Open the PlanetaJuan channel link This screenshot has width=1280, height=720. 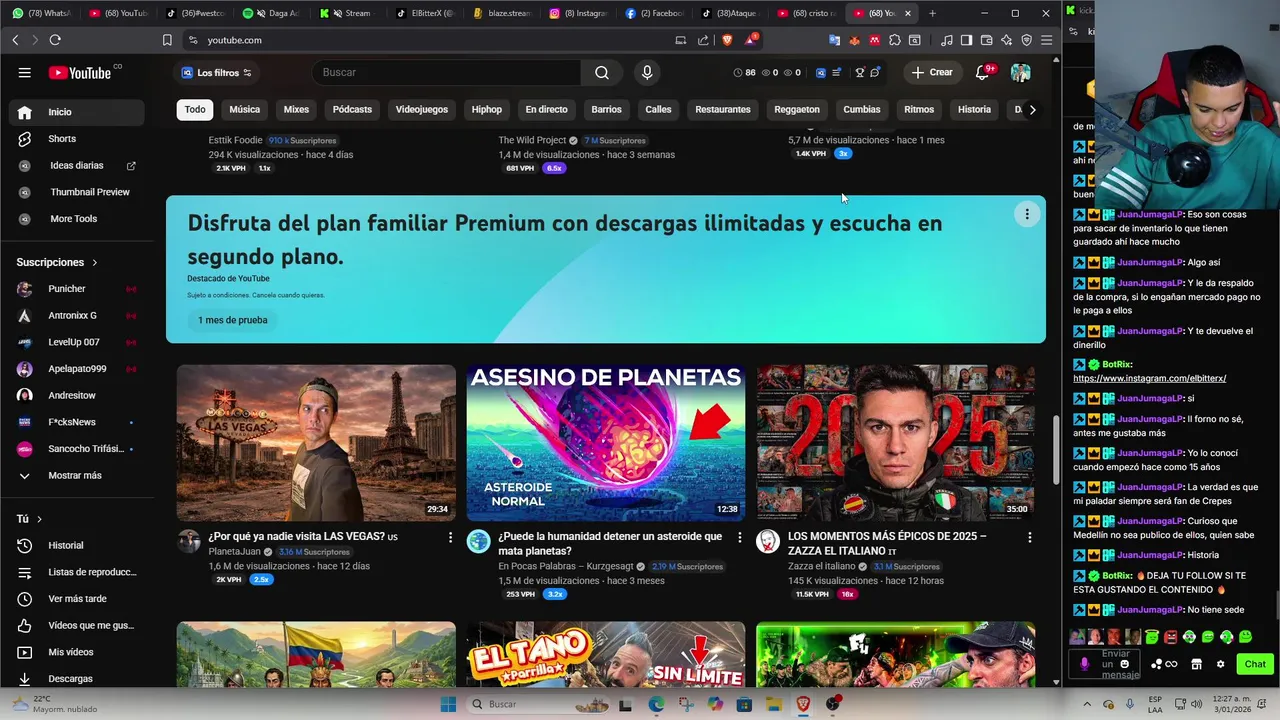235,552
